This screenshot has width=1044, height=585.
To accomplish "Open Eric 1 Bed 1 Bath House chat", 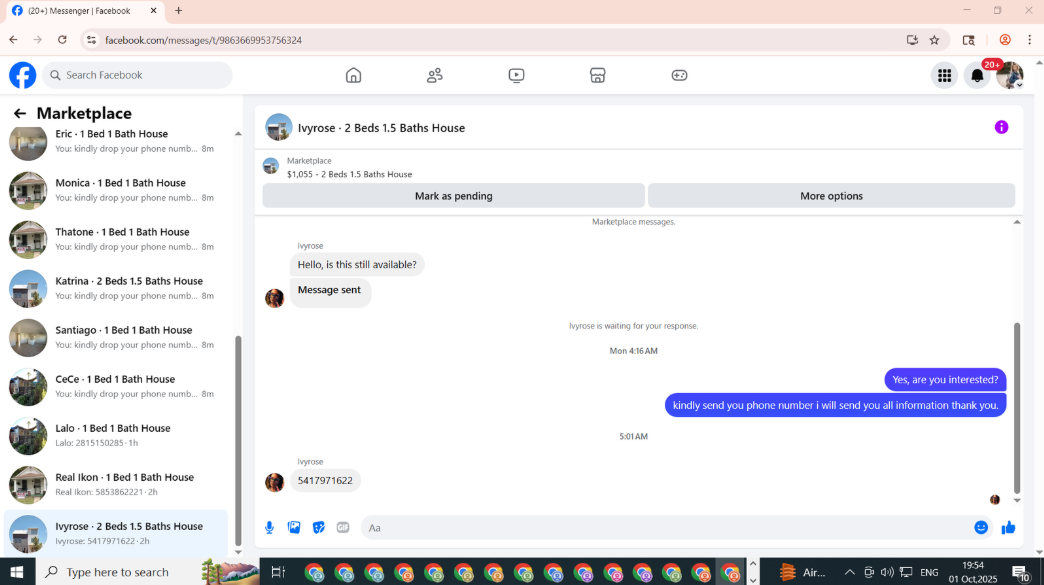I will click(x=116, y=141).
